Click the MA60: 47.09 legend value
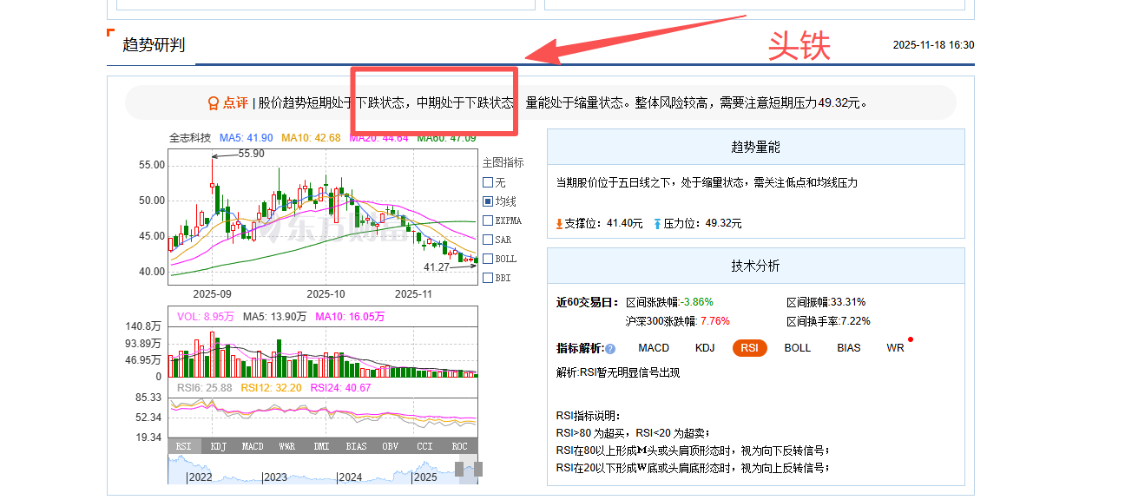This screenshot has width=1125, height=500. (x=447, y=138)
